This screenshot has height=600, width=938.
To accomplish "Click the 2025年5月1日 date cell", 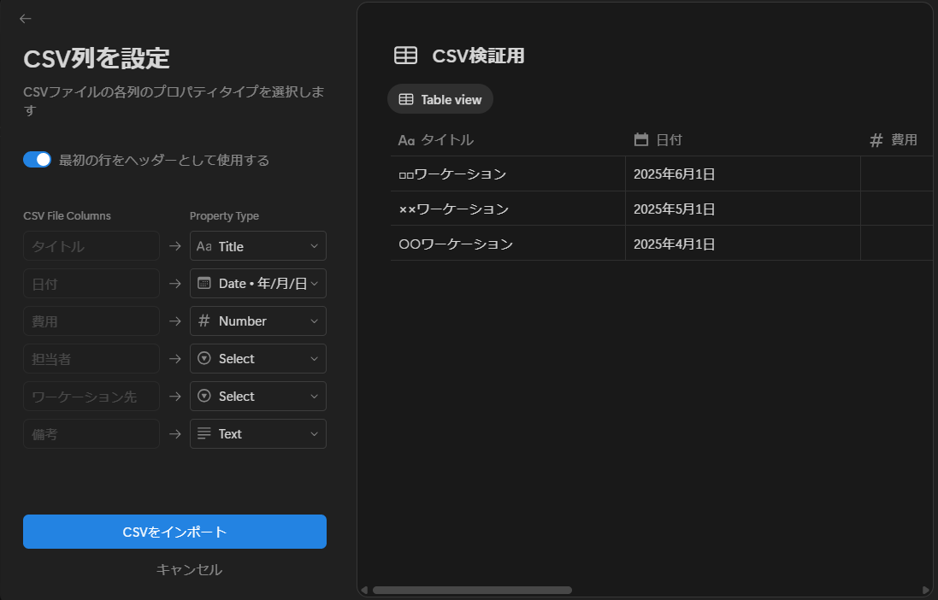I will [x=743, y=209].
